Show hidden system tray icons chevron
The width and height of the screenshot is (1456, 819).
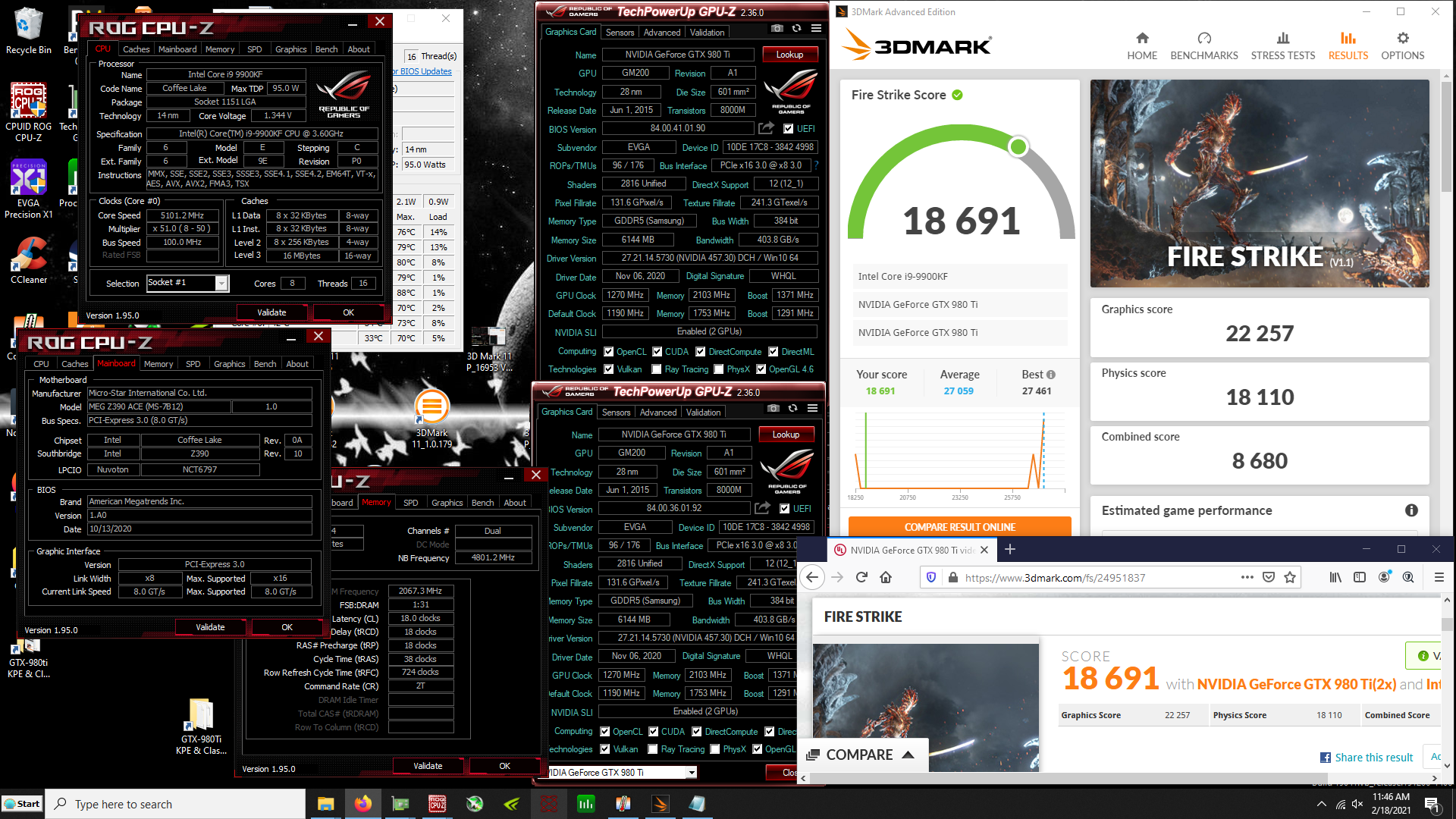tap(1322, 804)
